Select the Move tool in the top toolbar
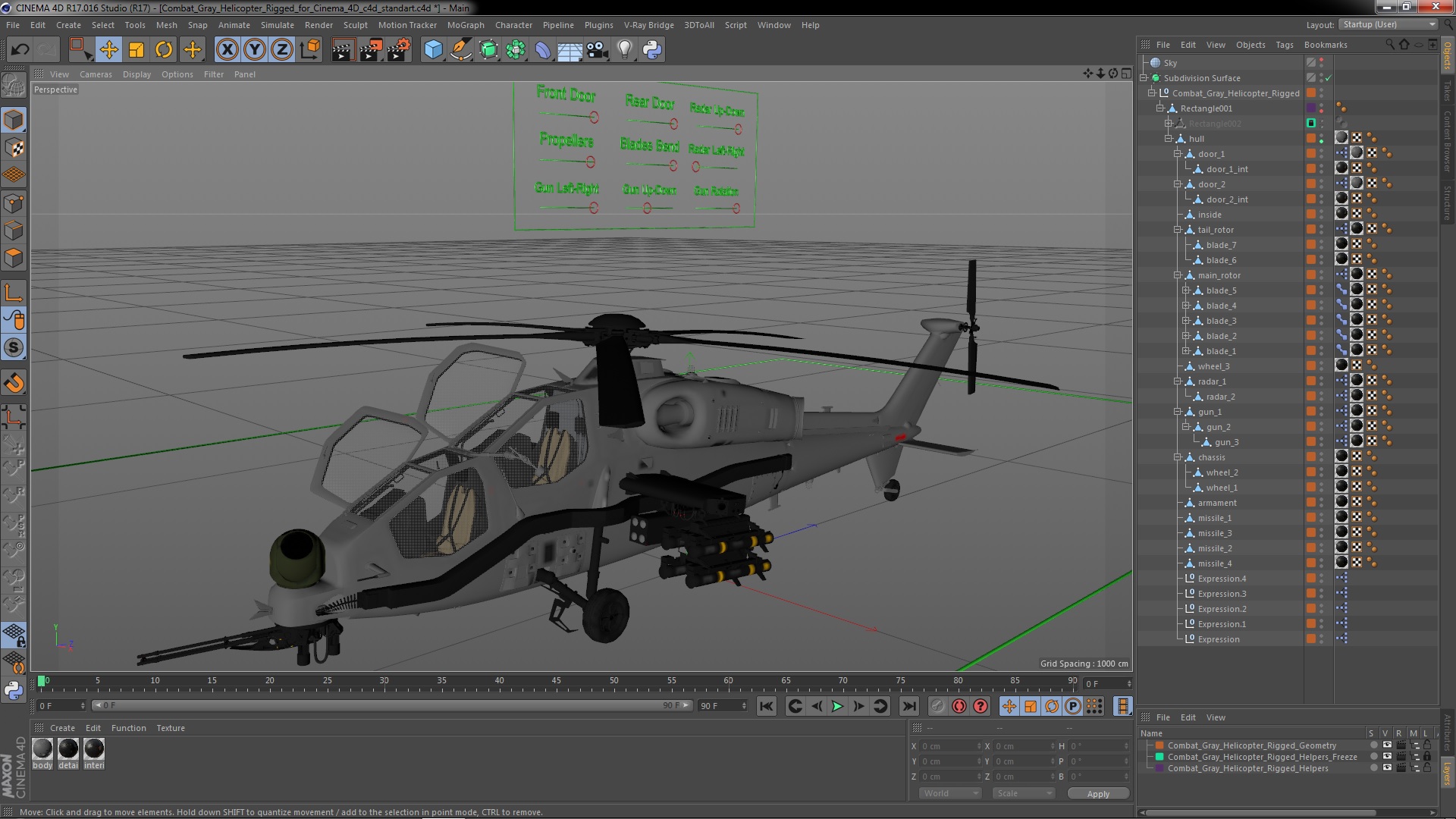Screen dimensions: 1456x819 coord(108,50)
